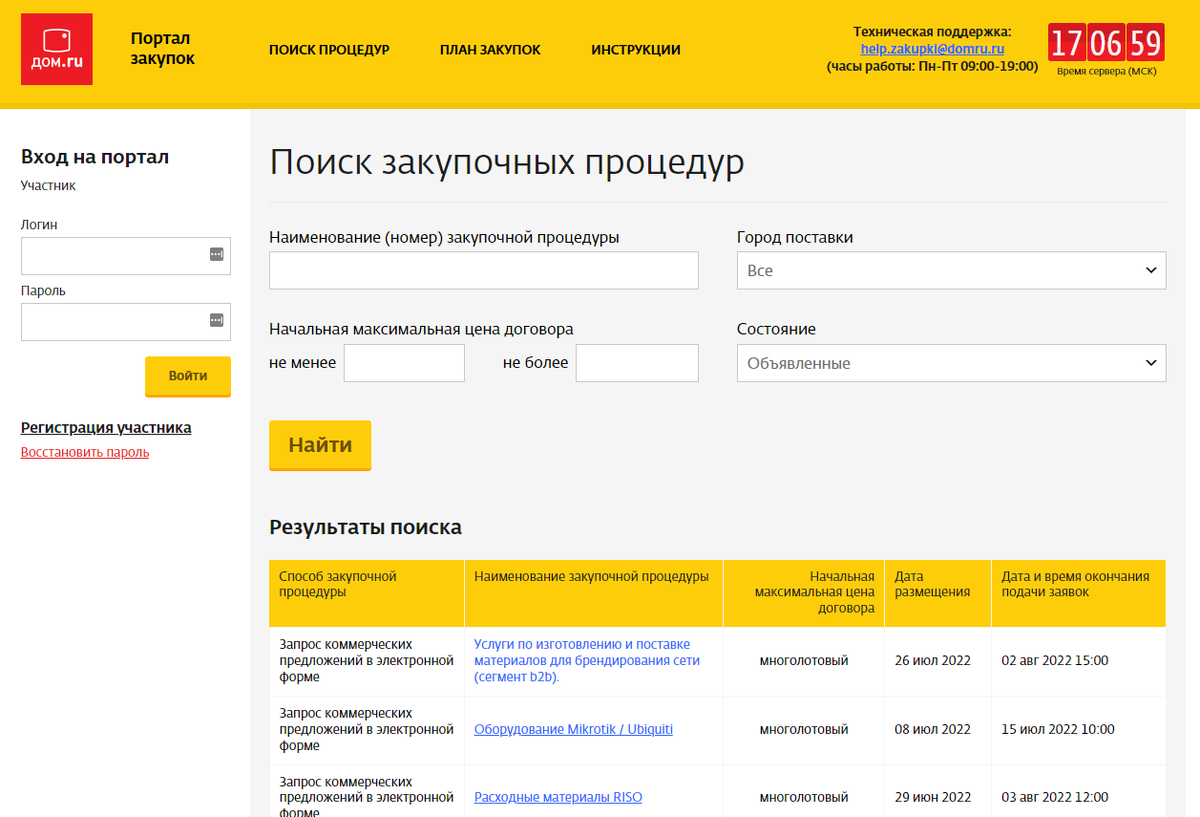Click Наименование закупочной процедуры column header
Screen dimensions: 1200x817
point(594,593)
